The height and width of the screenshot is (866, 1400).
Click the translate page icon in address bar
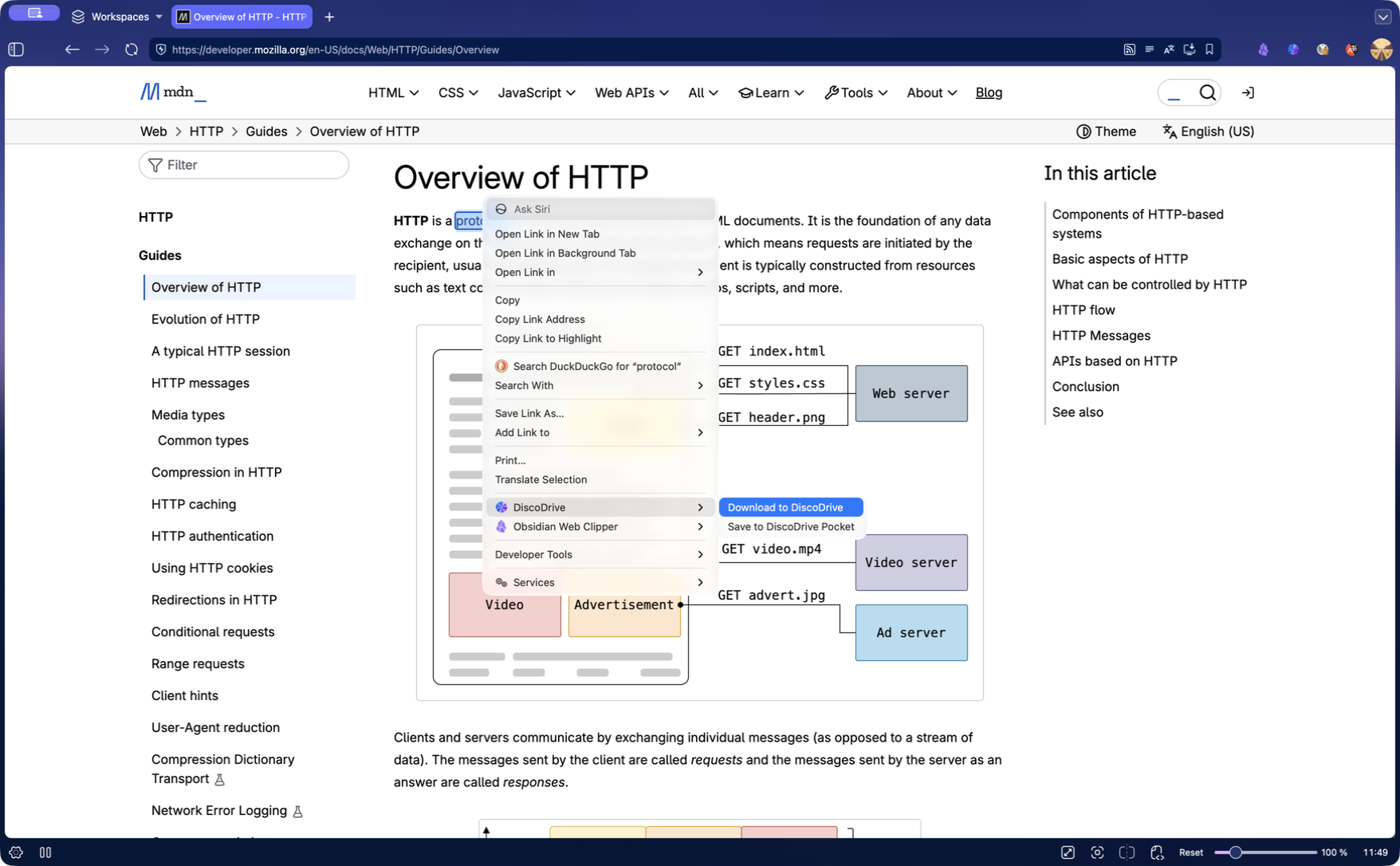pos(1169,49)
